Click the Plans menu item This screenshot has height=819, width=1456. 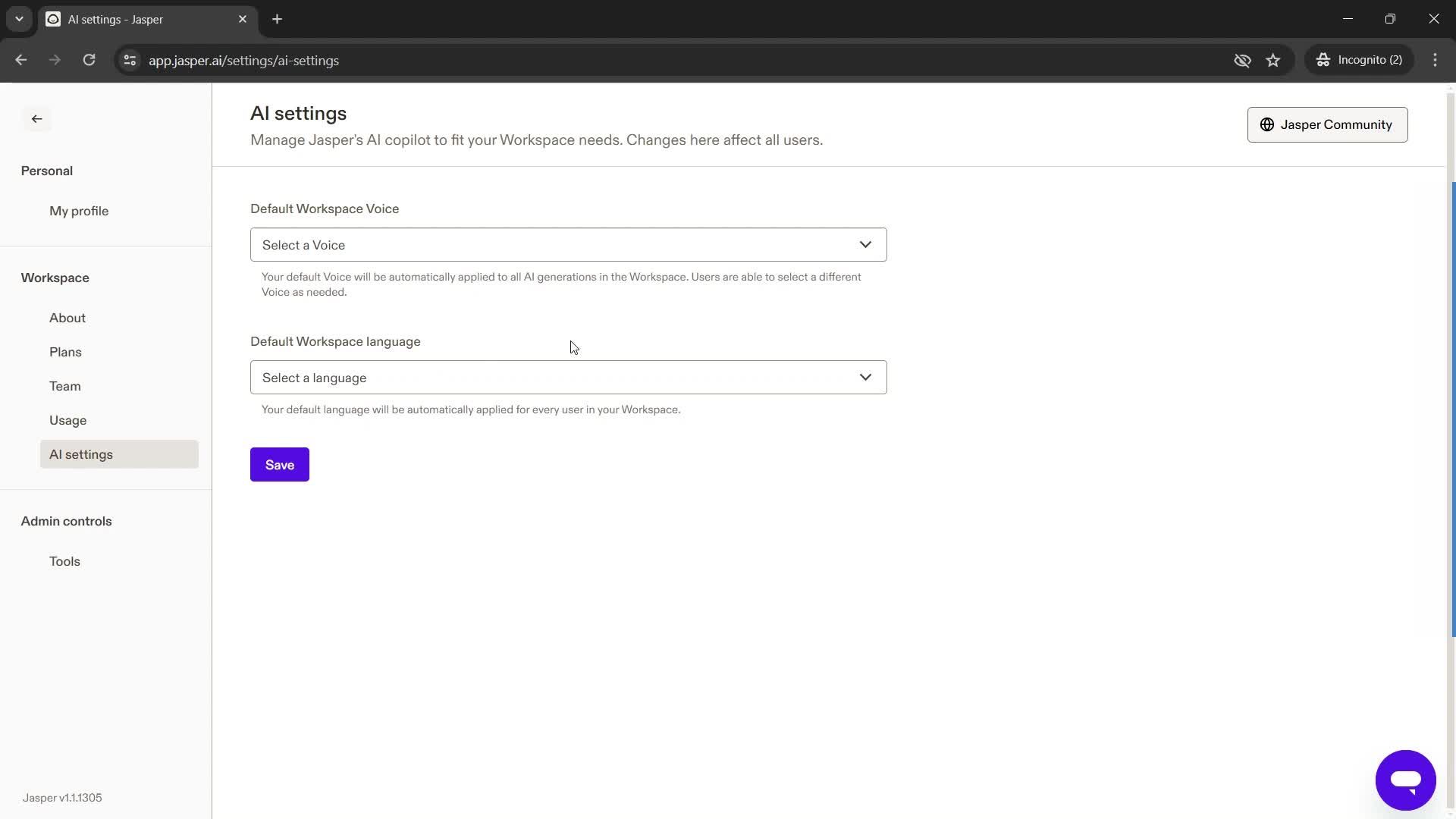click(66, 352)
